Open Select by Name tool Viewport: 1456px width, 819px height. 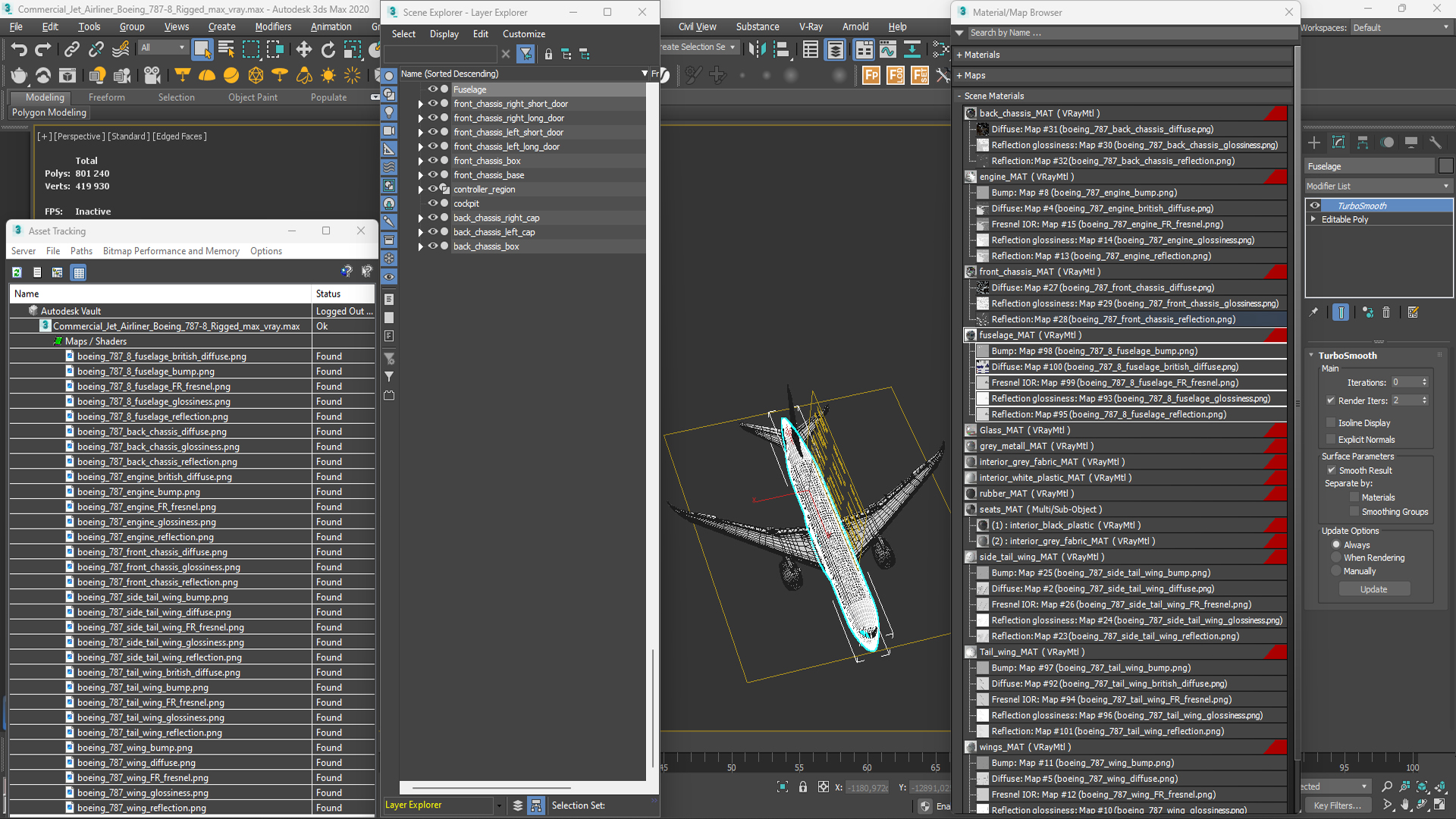point(226,50)
